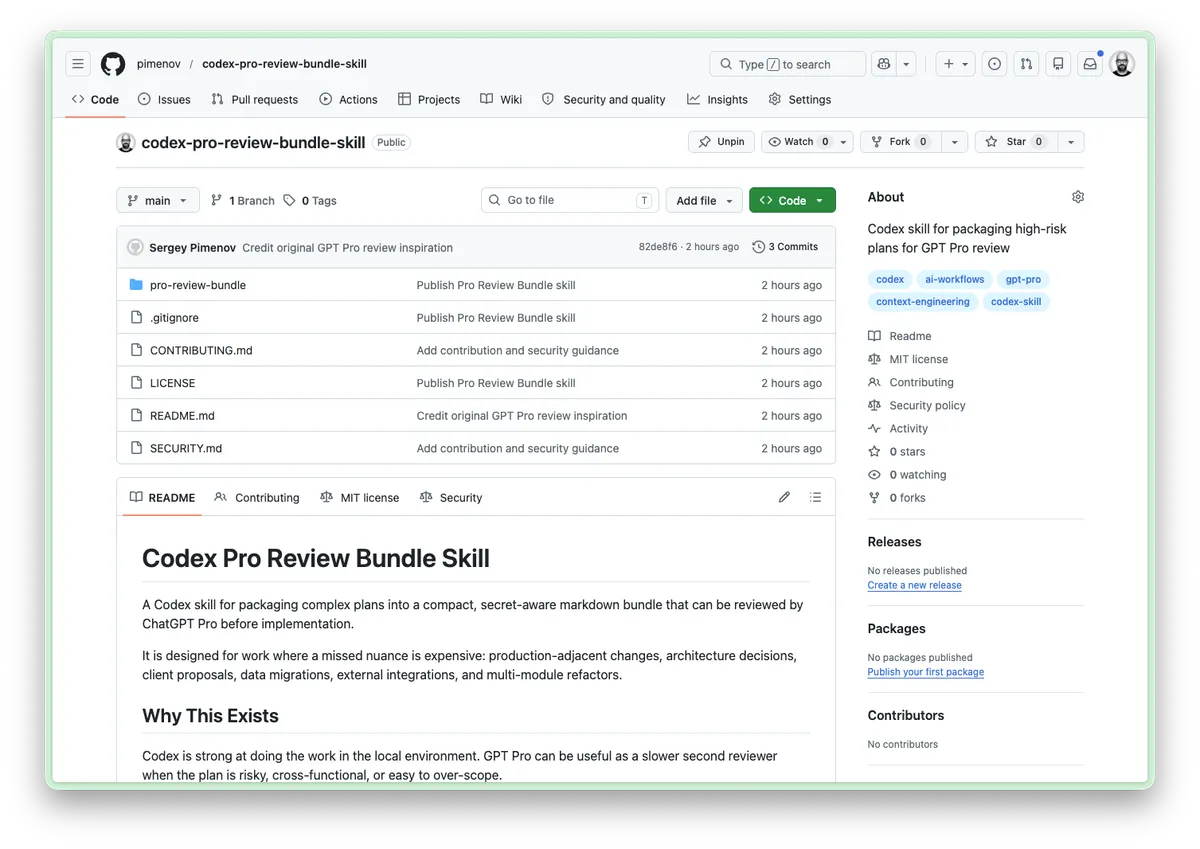Viewport: 1200px width, 849px height.
Task: Open the issues icon in header
Action: point(994,64)
